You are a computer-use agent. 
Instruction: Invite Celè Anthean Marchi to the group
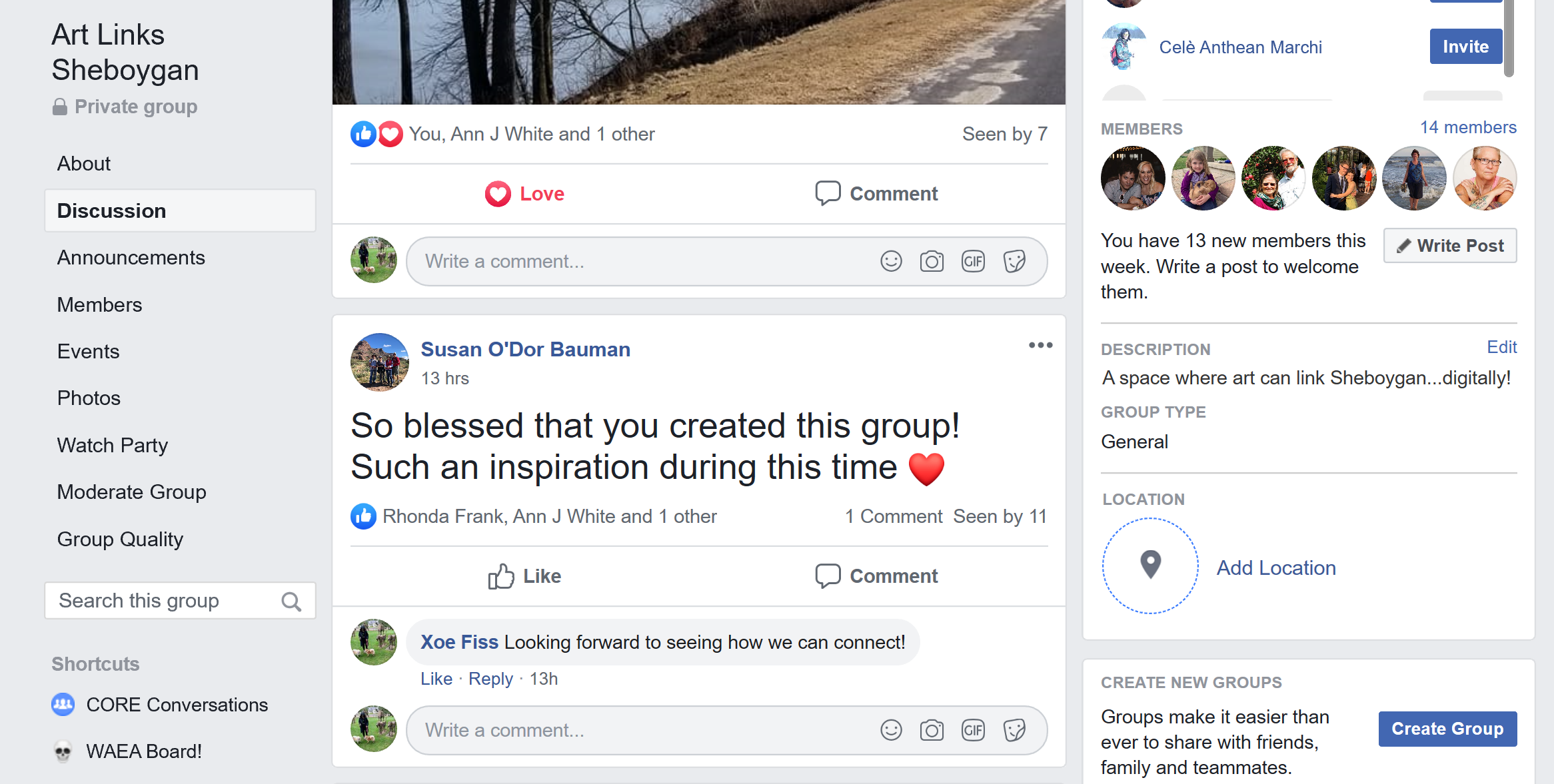coord(1465,47)
